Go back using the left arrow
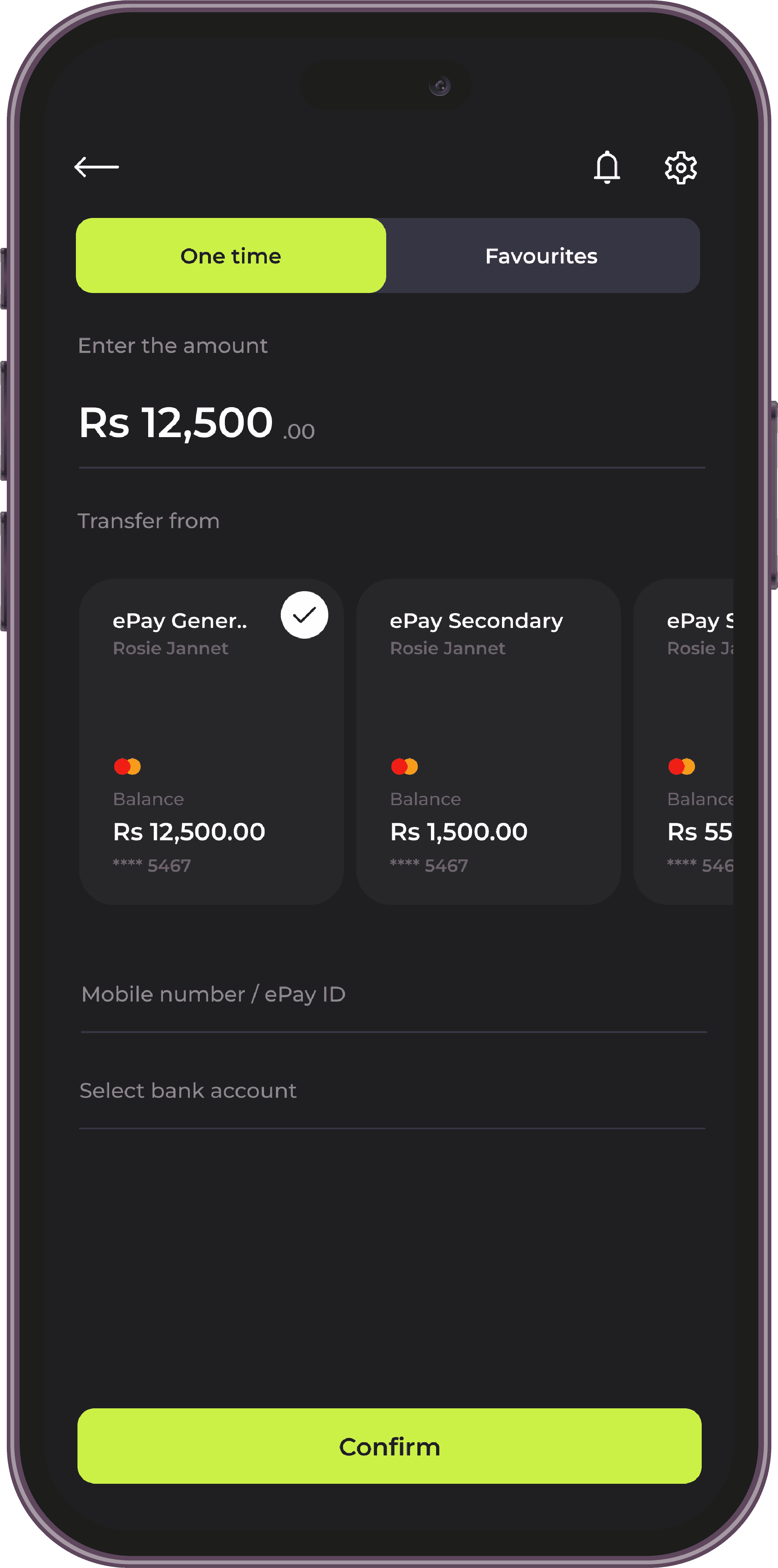This screenshot has height=1568, width=778. point(96,167)
